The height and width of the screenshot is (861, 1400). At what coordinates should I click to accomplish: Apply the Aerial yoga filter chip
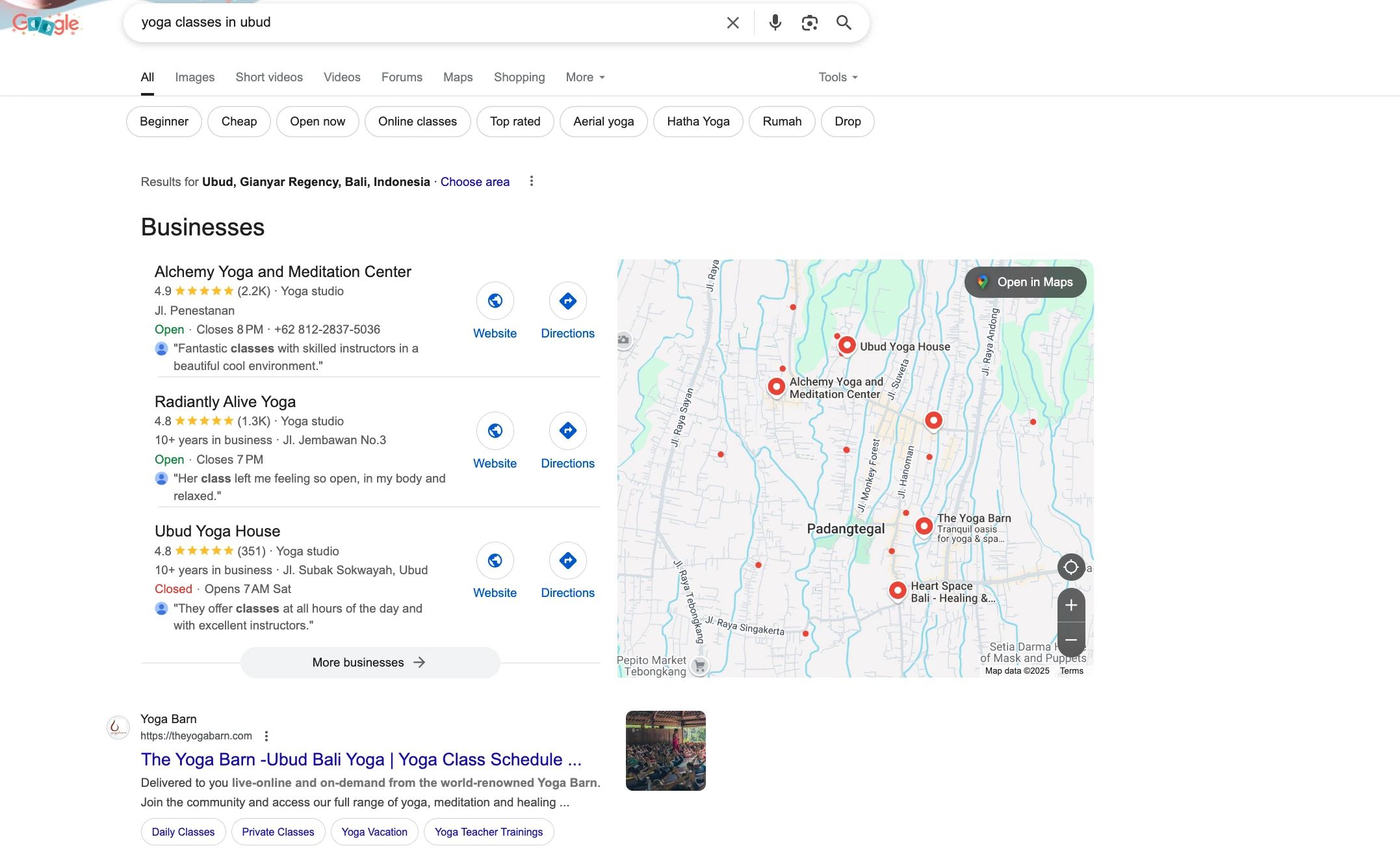pos(604,122)
